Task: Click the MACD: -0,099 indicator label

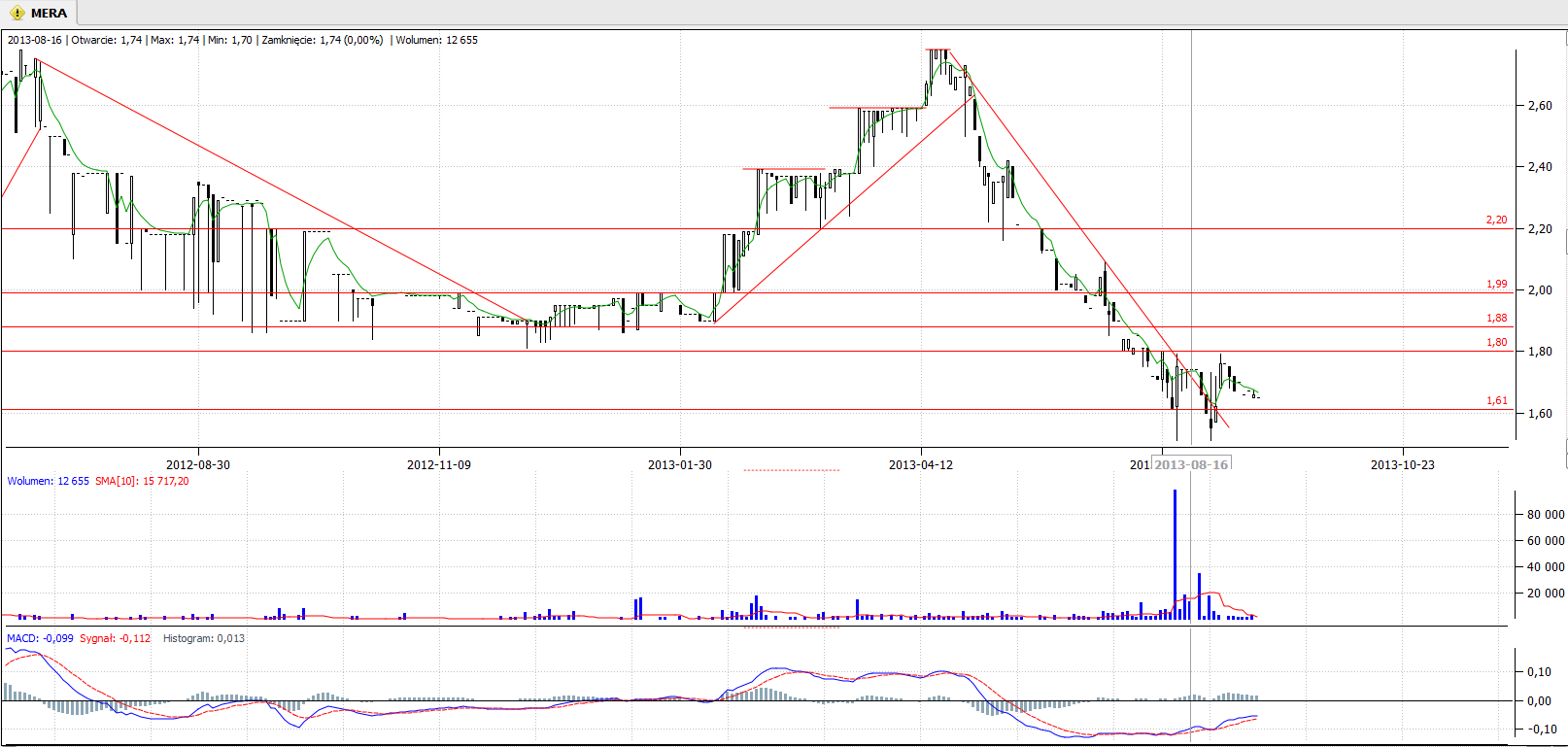Action: click(40, 638)
